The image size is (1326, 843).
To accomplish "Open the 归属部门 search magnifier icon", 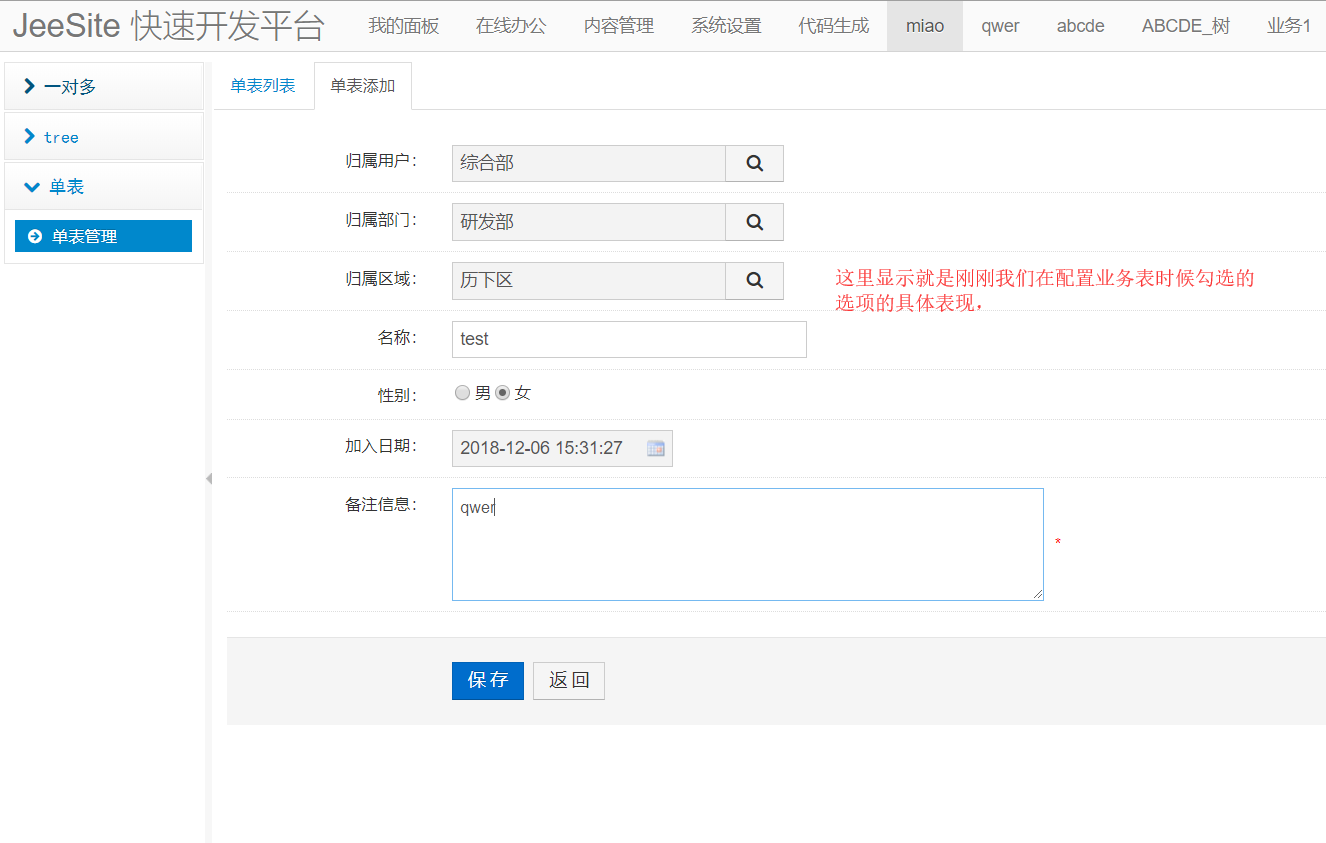I will click(754, 222).
